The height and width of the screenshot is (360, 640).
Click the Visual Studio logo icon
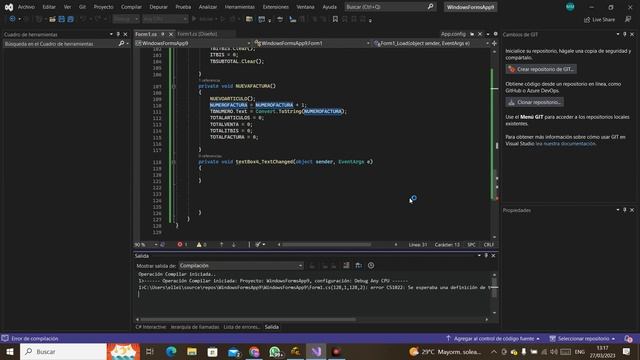[9, 7]
